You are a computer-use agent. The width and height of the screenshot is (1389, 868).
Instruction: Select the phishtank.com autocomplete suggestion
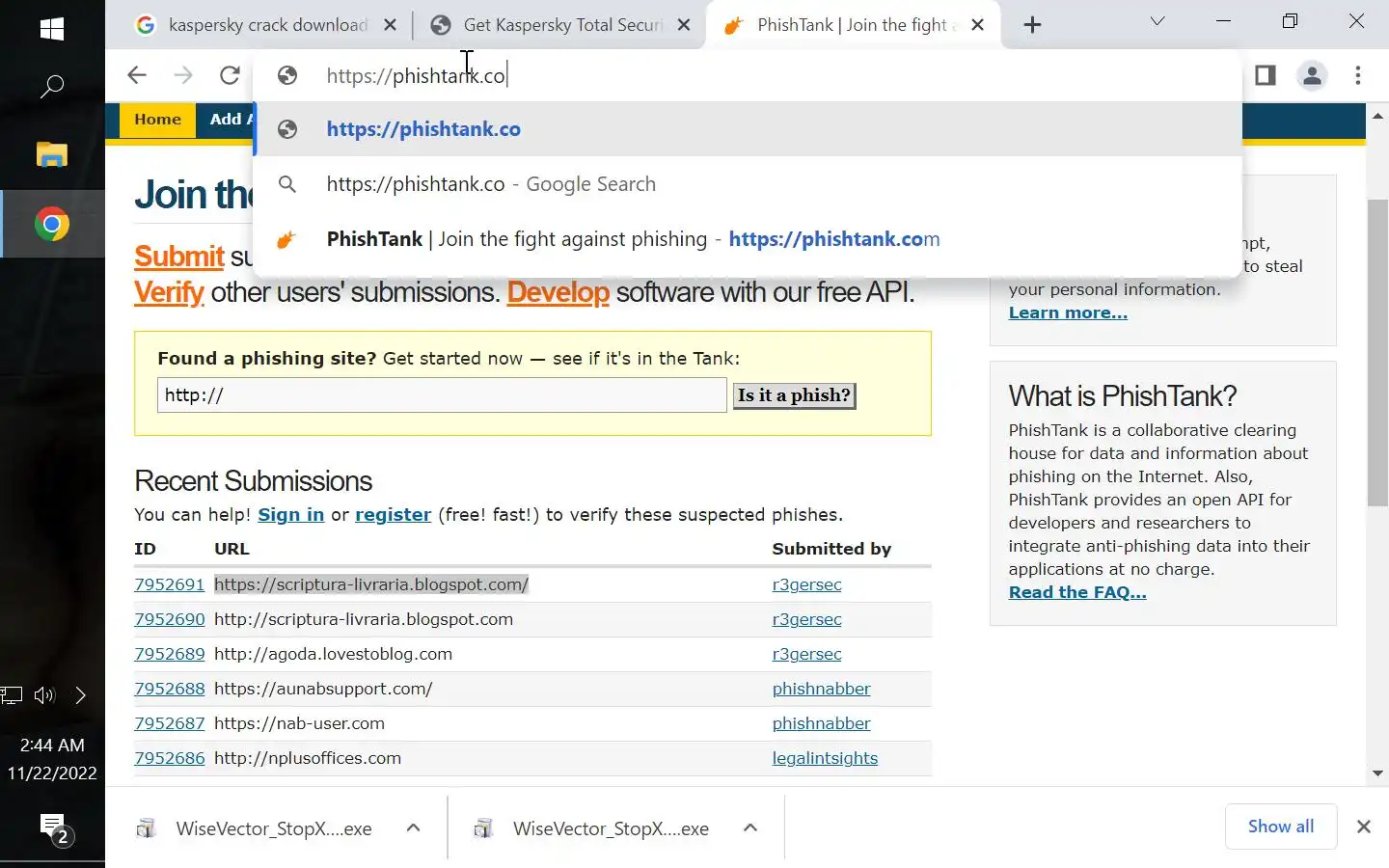633,239
